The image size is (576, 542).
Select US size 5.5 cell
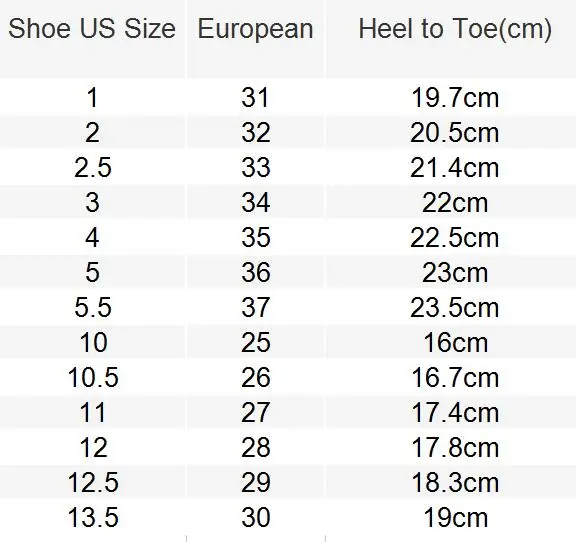click(x=93, y=307)
